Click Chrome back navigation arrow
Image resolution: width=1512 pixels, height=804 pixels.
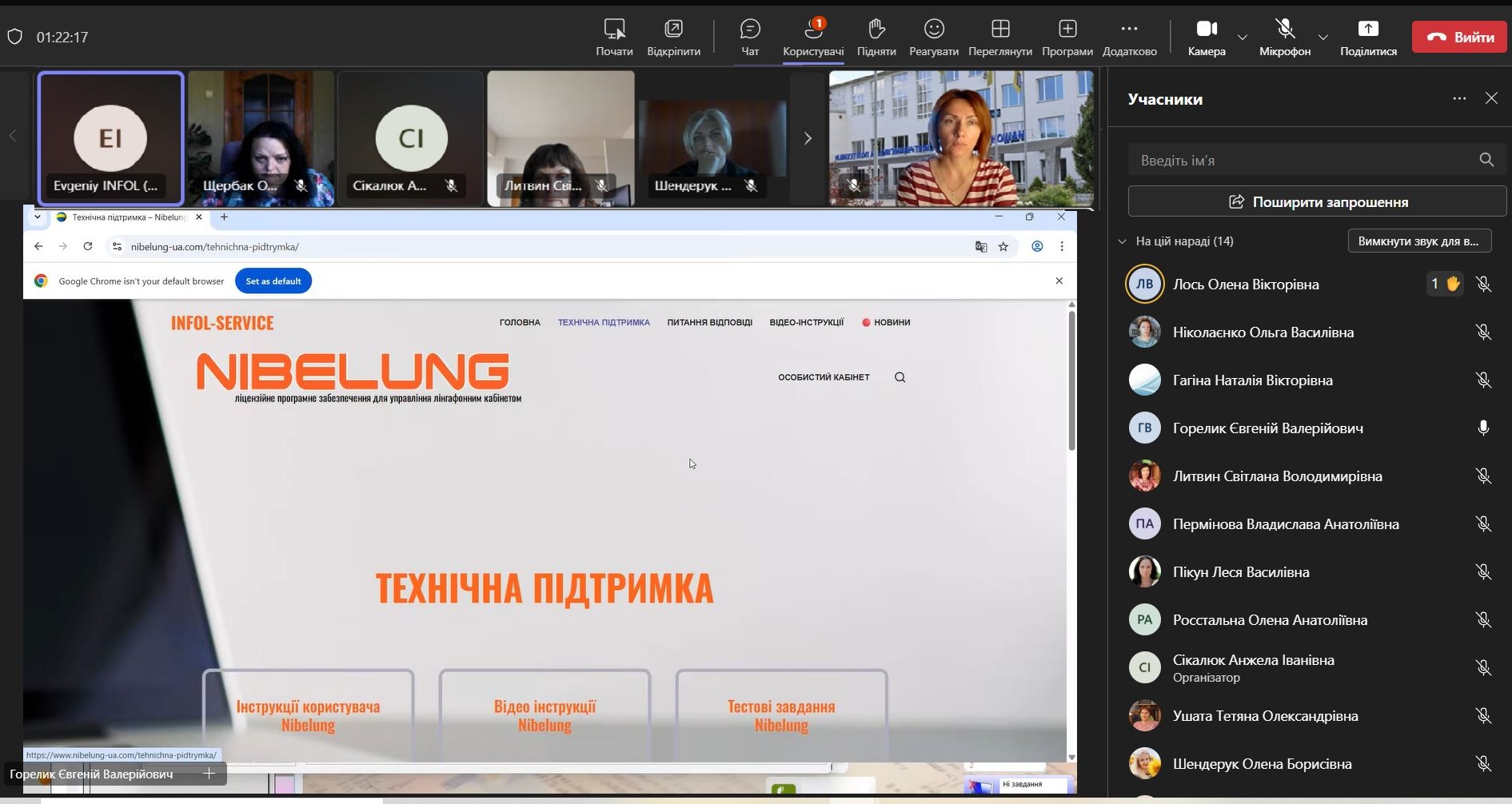click(x=38, y=246)
